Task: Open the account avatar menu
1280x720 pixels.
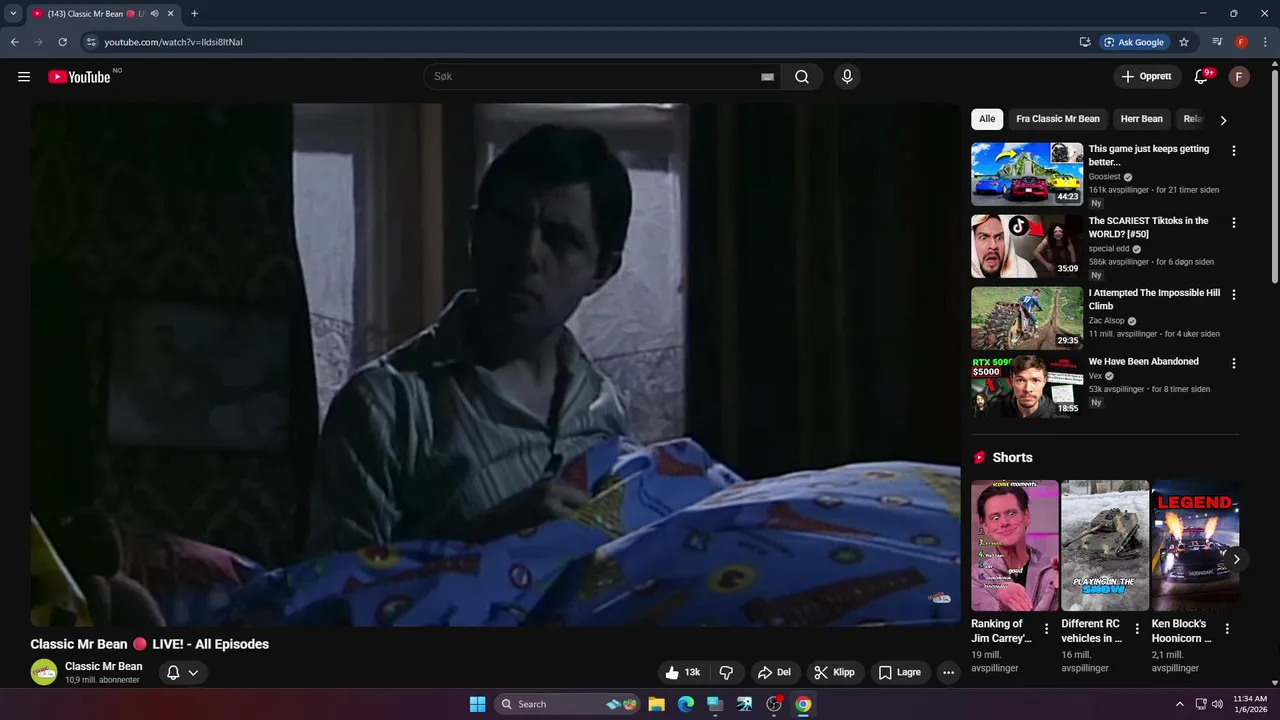Action: [x=1239, y=77]
